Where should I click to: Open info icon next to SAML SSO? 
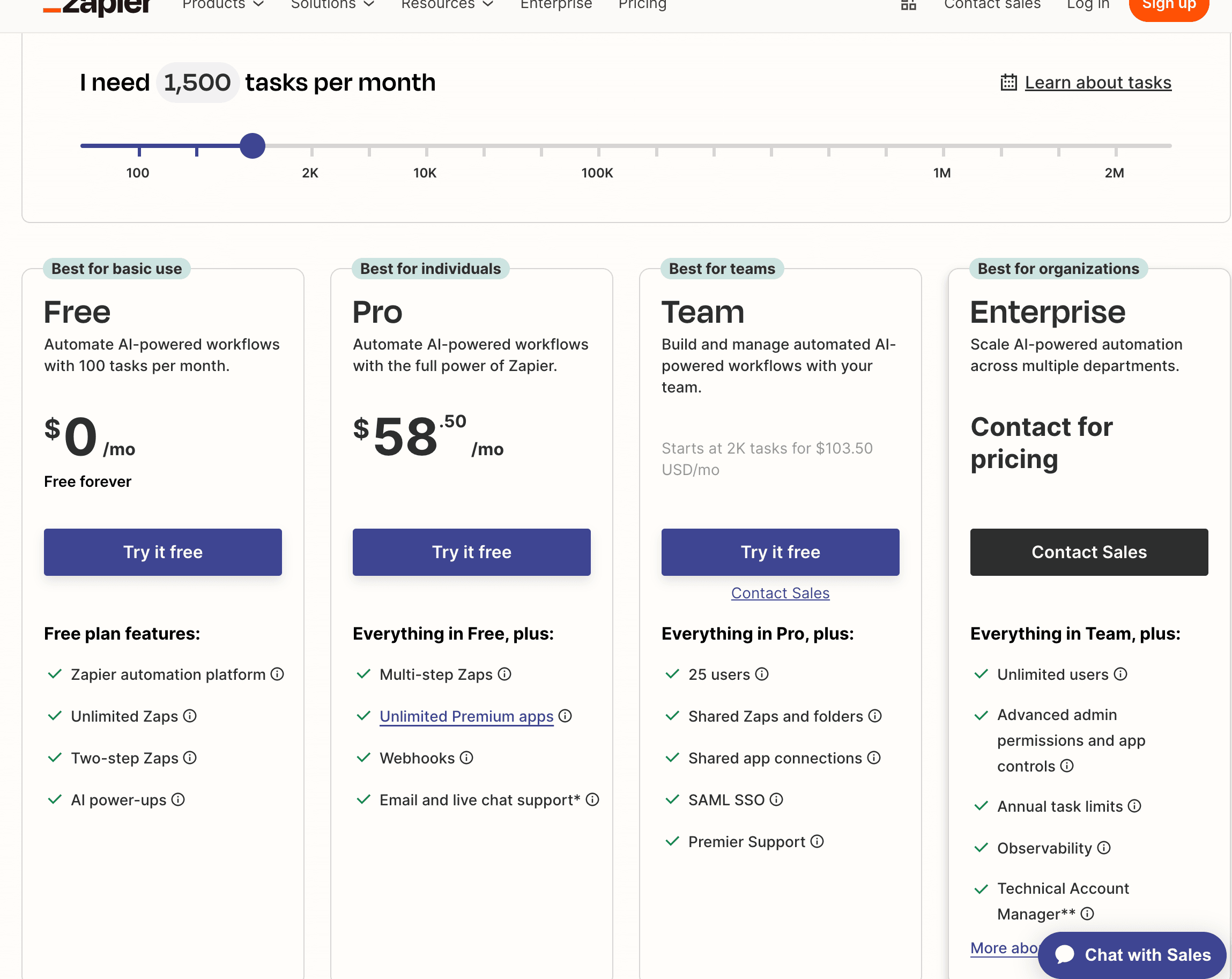[x=776, y=799]
